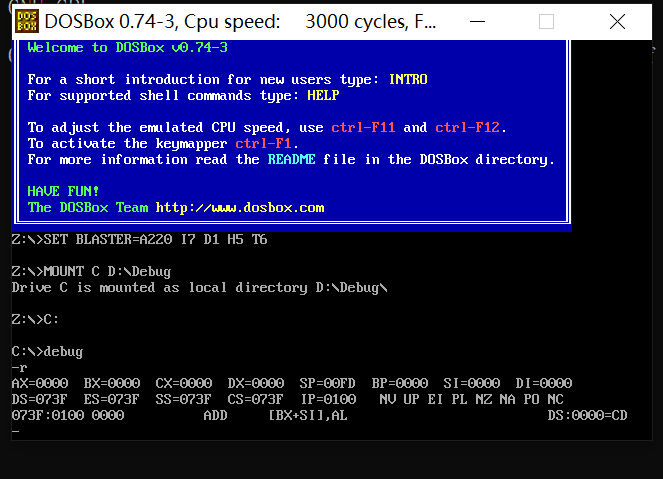Click the DX=0000 register value
This screenshot has height=479, width=663.
click(256, 383)
